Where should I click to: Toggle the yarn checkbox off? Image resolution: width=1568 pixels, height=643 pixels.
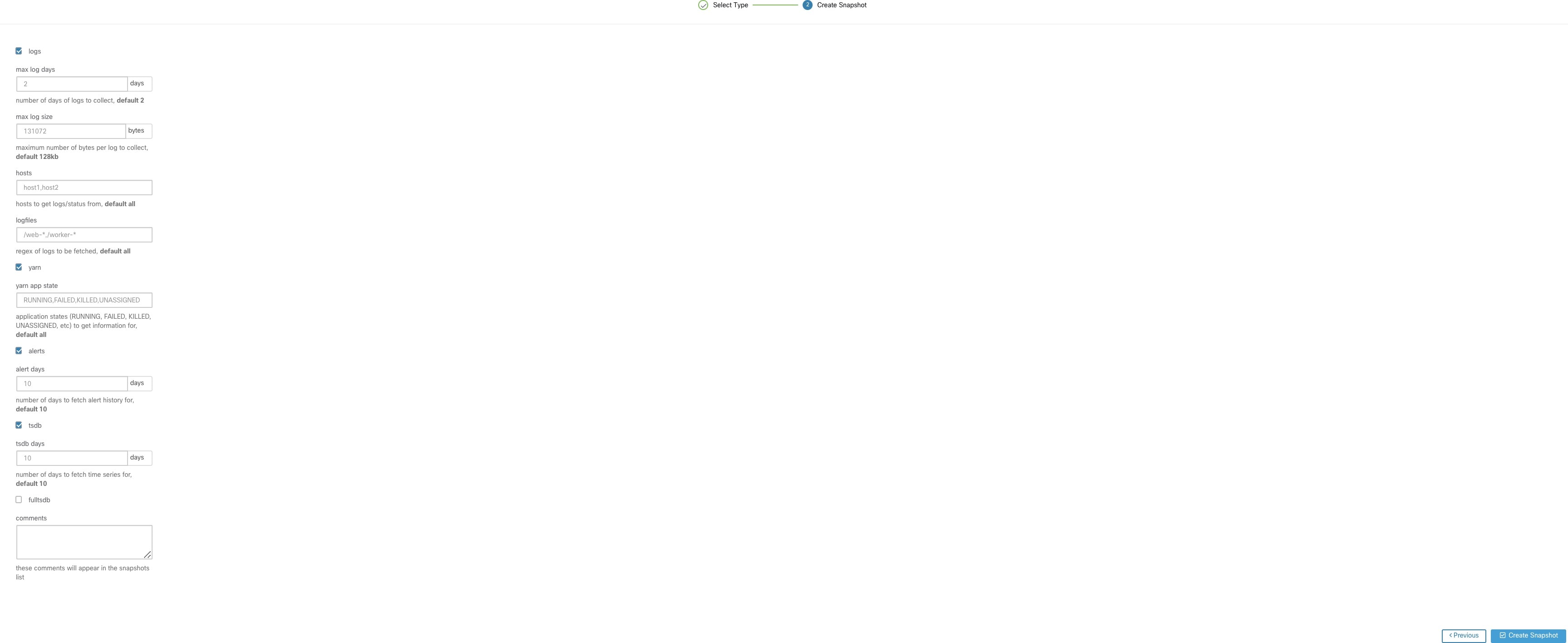19,267
